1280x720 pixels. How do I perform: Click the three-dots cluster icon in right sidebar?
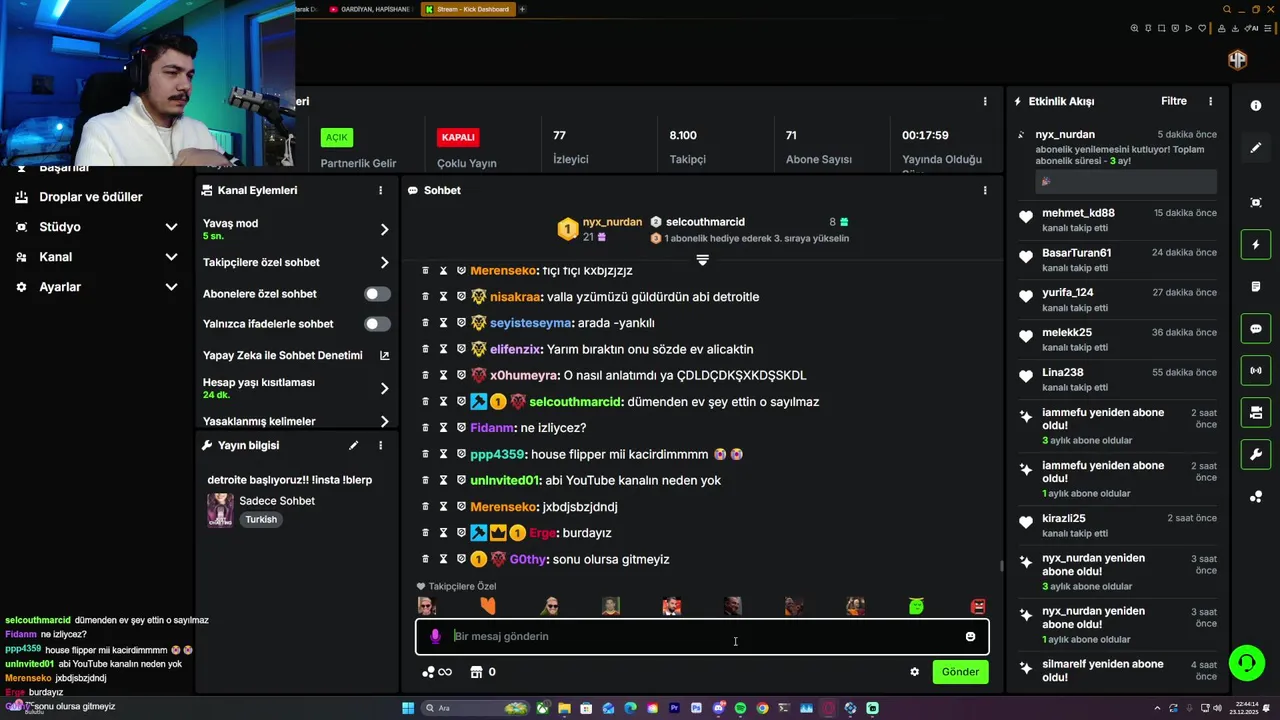pos(1256,497)
